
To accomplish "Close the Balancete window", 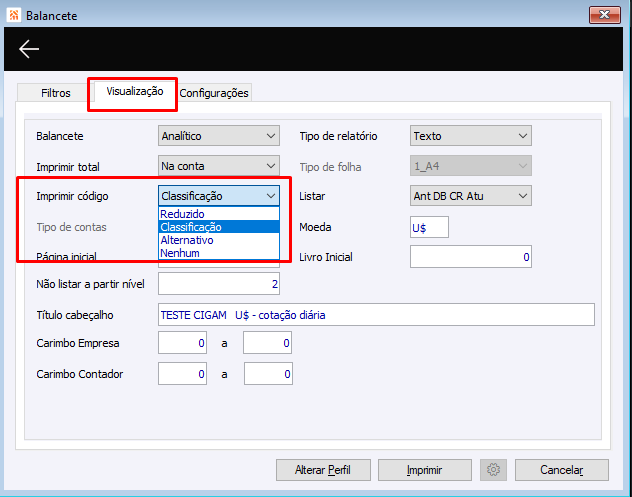I will pos(604,15).
